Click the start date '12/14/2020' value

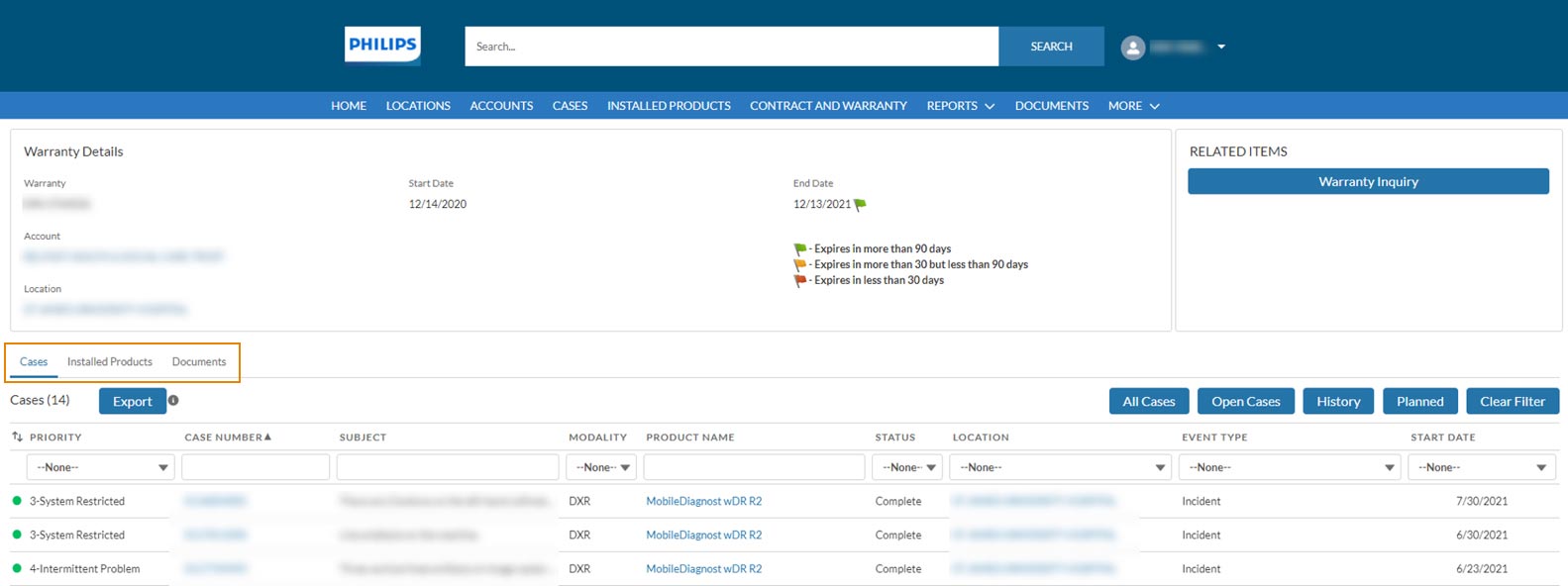click(x=437, y=204)
